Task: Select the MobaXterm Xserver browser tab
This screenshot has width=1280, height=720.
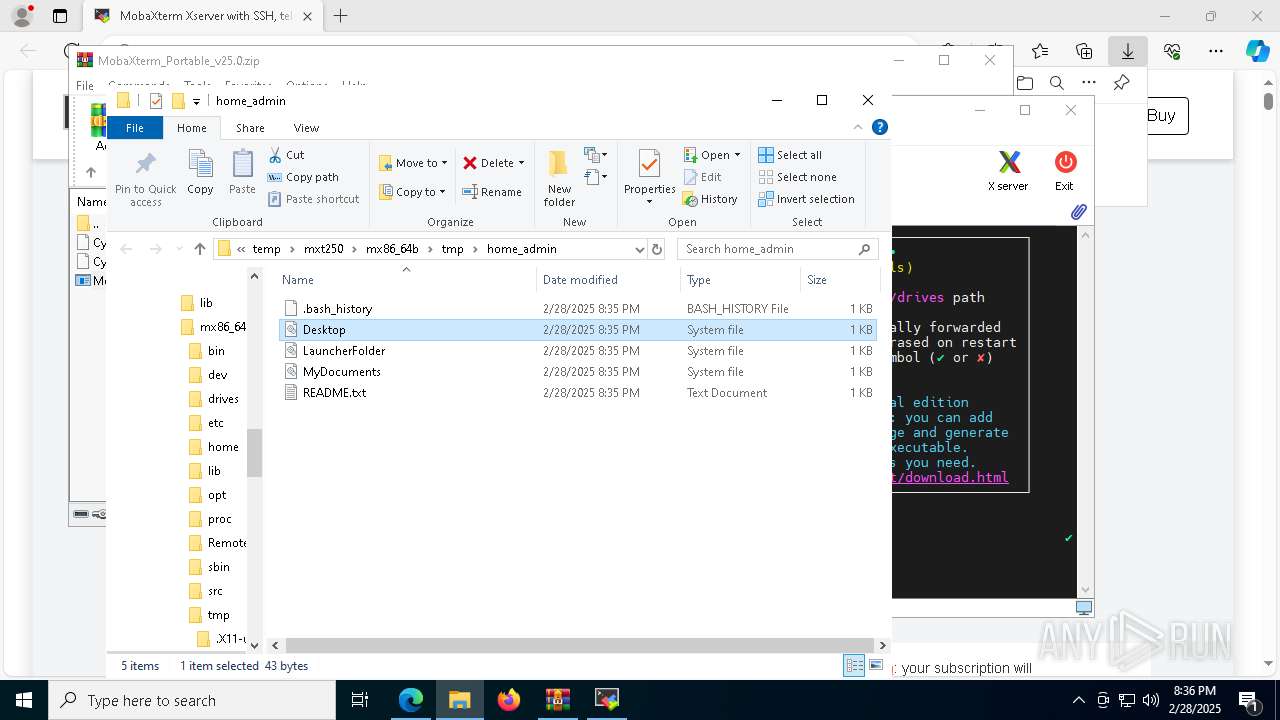Action: click(202, 16)
